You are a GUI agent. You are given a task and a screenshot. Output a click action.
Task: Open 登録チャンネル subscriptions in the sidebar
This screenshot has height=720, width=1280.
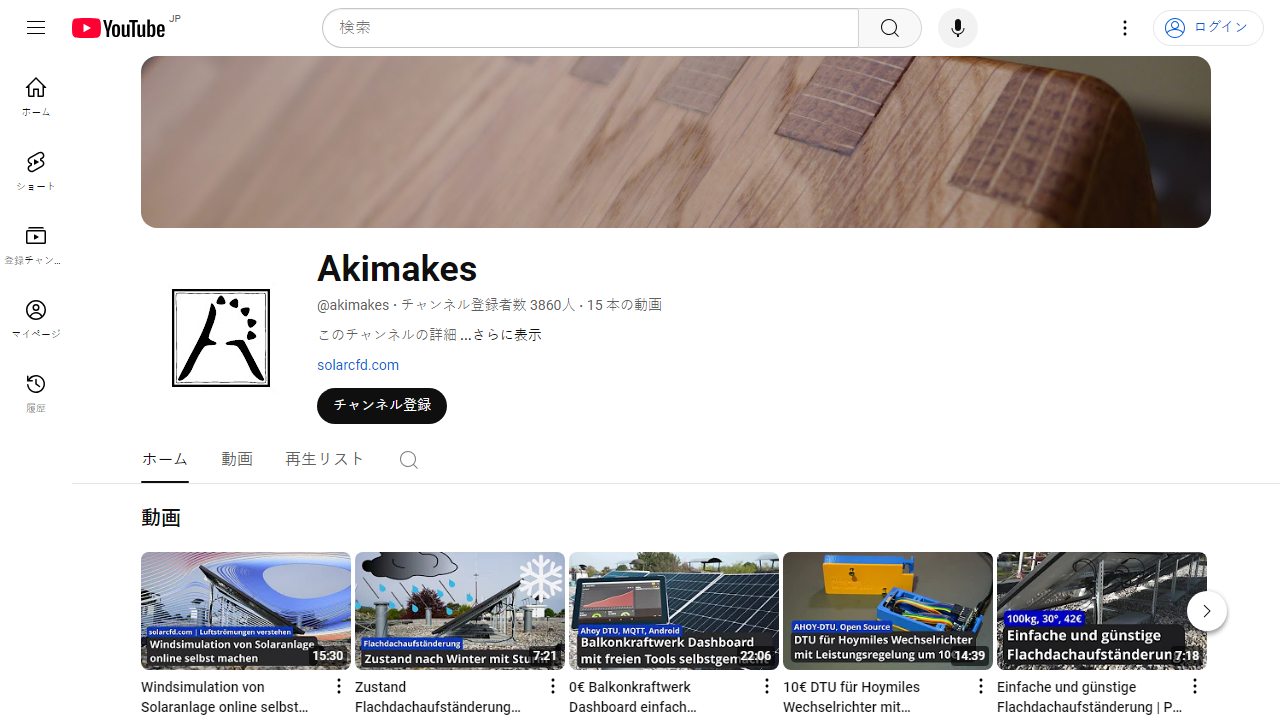(36, 245)
